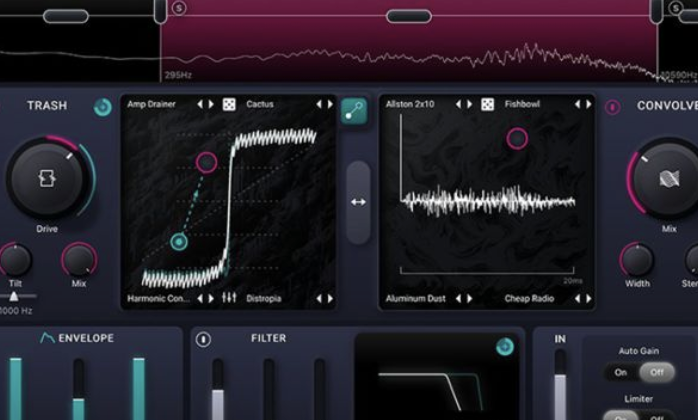Click the Convolve Mix knob
This screenshot has height=420, width=698.
pos(668,178)
